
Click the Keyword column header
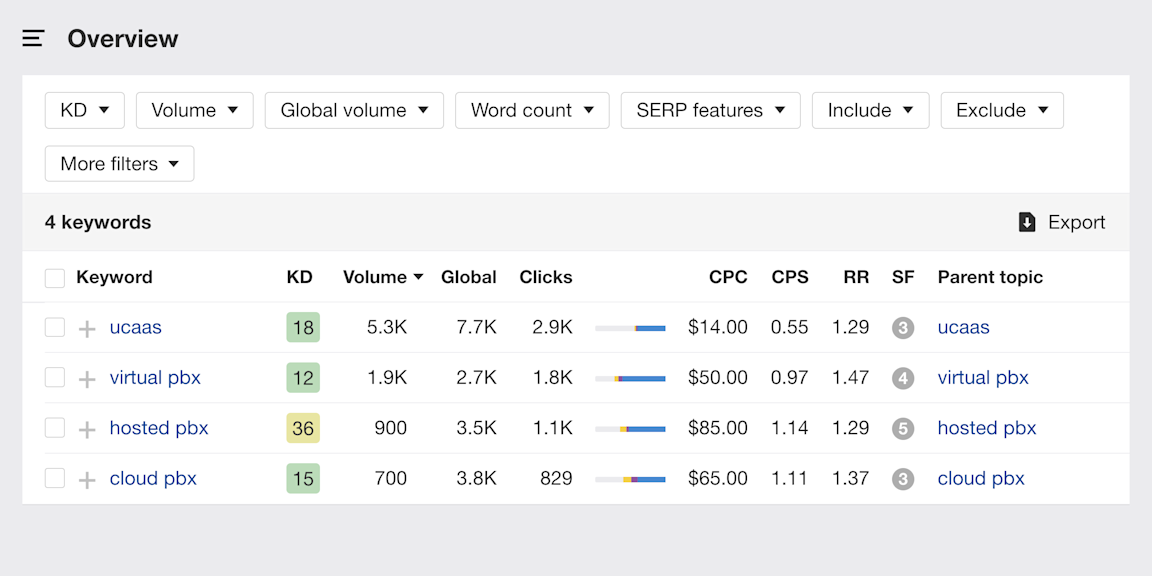pyautogui.click(x=115, y=277)
